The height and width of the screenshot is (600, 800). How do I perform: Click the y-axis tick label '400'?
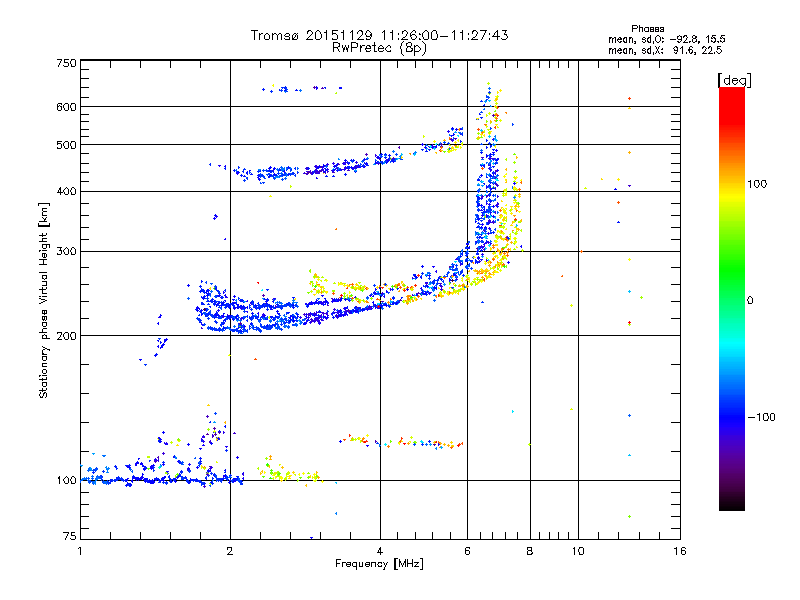point(67,191)
